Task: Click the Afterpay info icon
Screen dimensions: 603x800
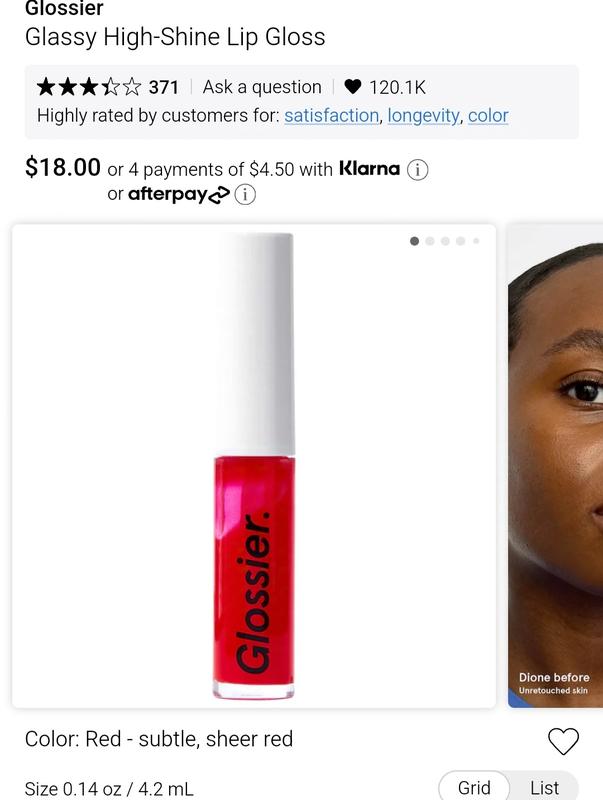Action: click(245, 194)
